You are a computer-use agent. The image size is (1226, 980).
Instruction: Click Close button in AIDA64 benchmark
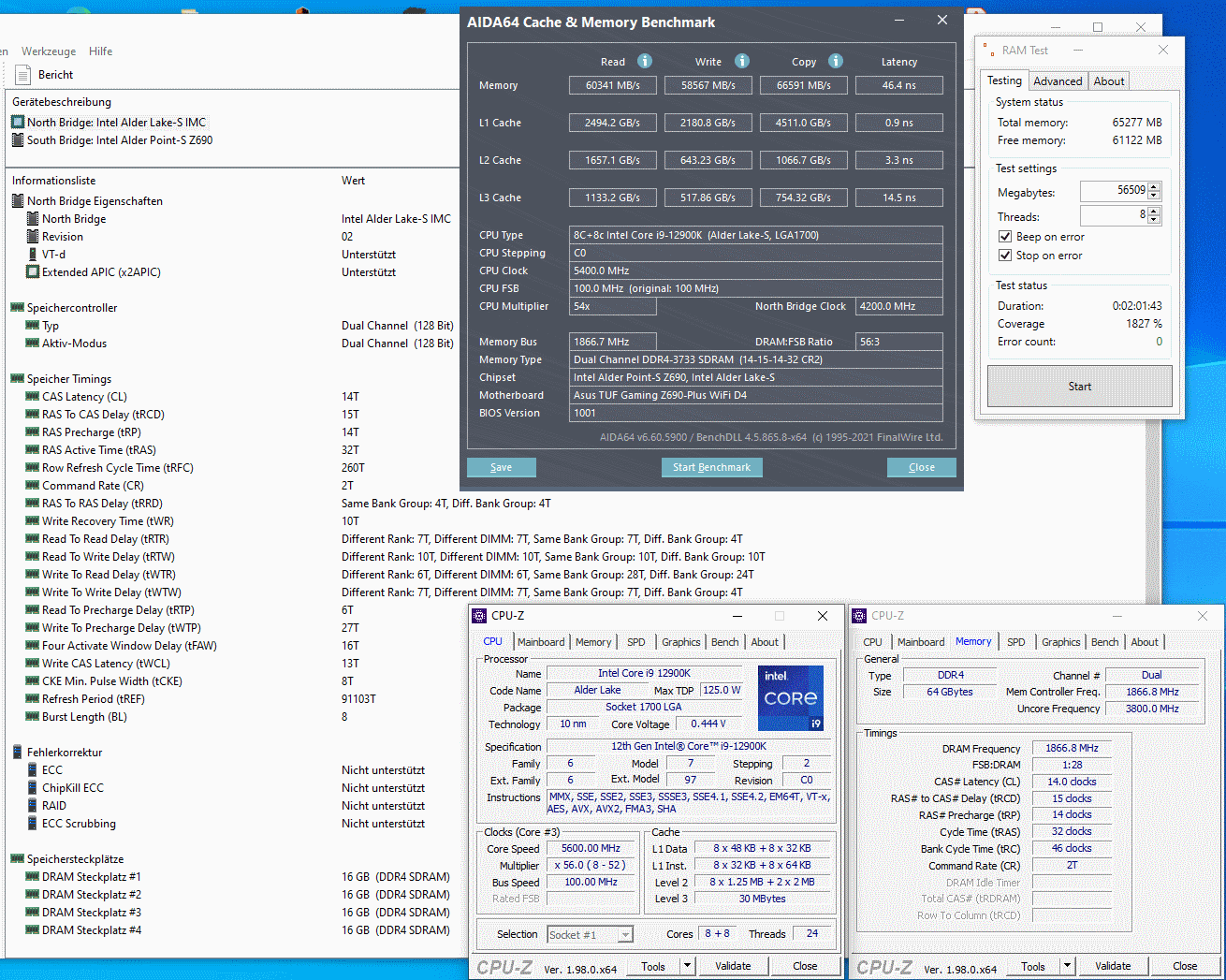(x=922, y=467)
